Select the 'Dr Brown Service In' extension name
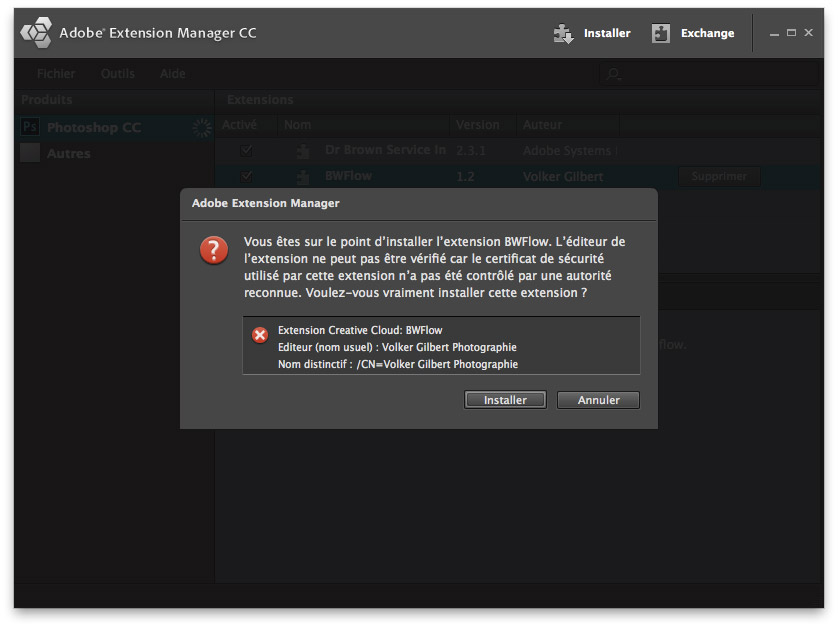Viewport: 838px width, 628px height. click(x=385, y=150)
